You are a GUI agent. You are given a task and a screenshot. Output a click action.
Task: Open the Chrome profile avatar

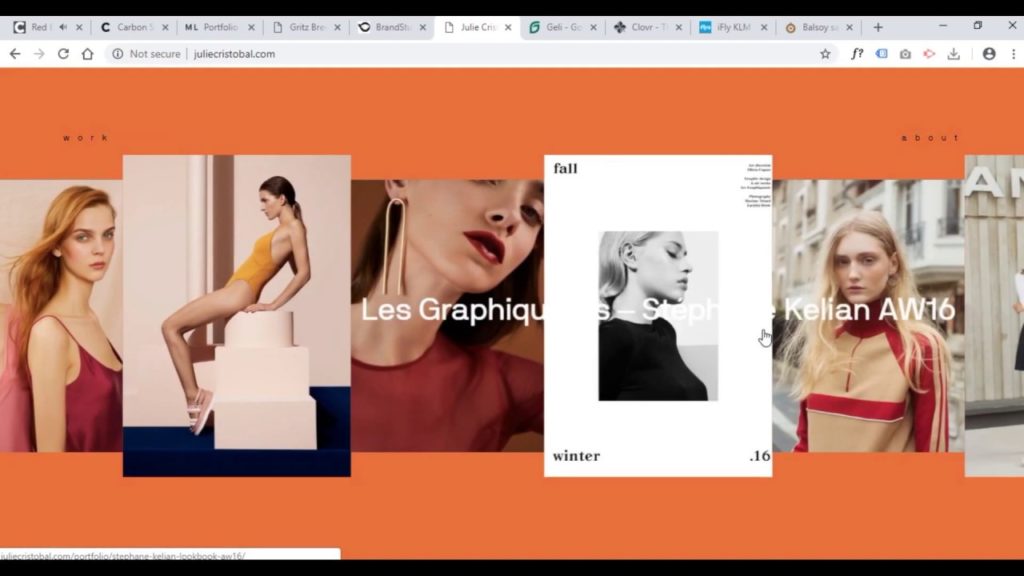(x=989, y=54)
